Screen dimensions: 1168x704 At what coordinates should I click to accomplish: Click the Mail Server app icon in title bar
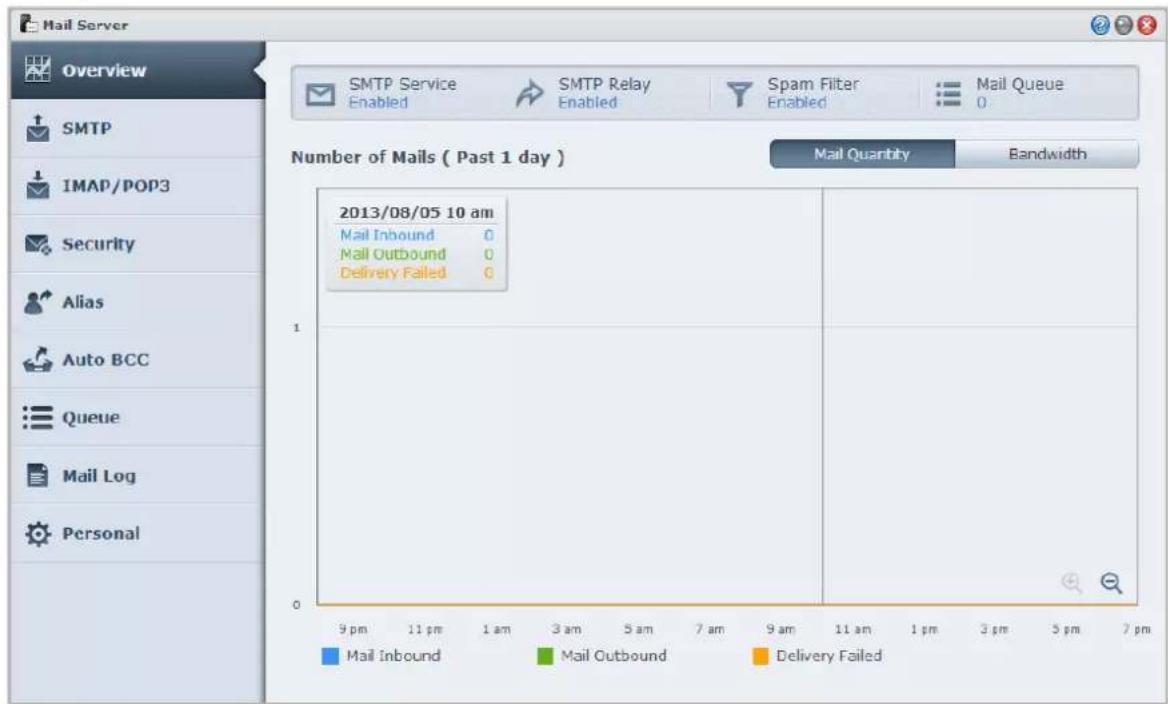[x=29, y=24]
